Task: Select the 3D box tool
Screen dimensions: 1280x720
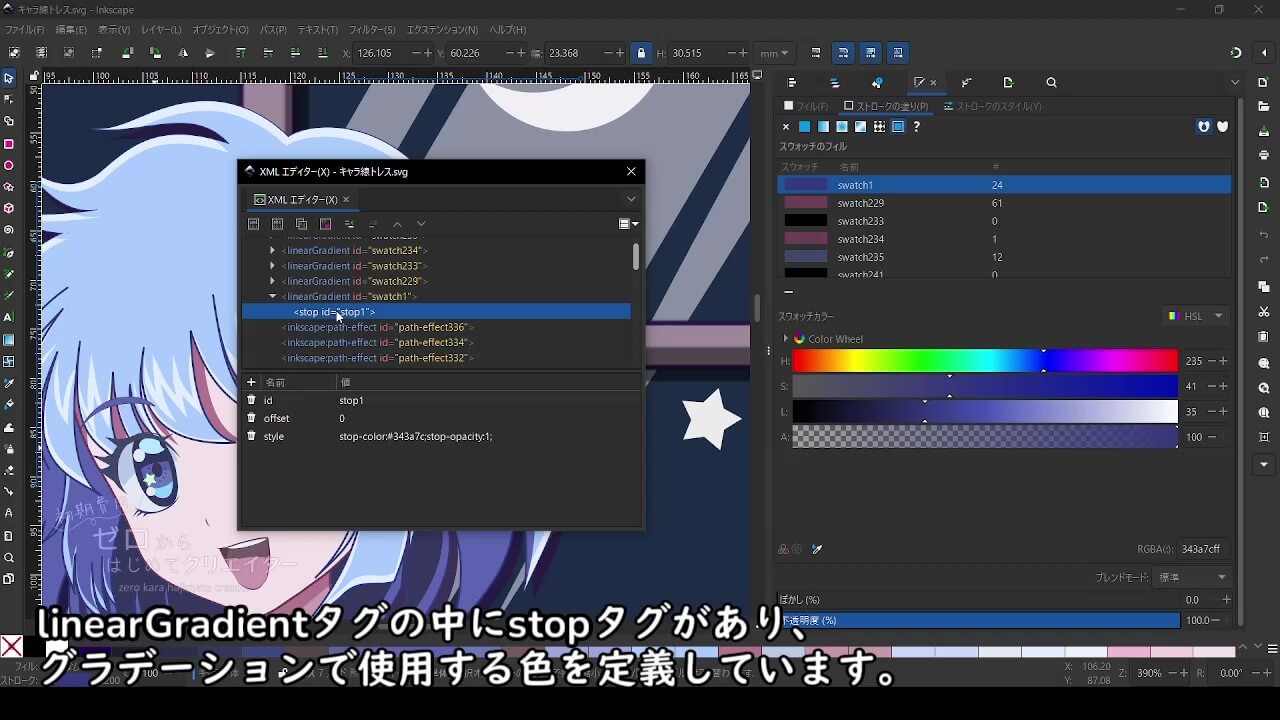Action: [x=9, y=209]
